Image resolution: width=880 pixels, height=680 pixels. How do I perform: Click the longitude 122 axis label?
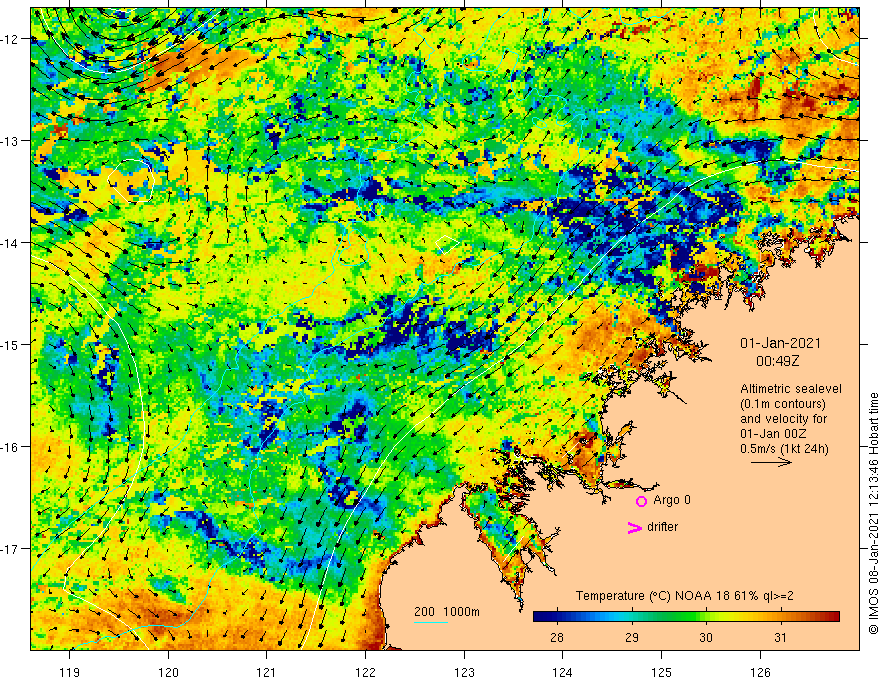coord(365,672)
